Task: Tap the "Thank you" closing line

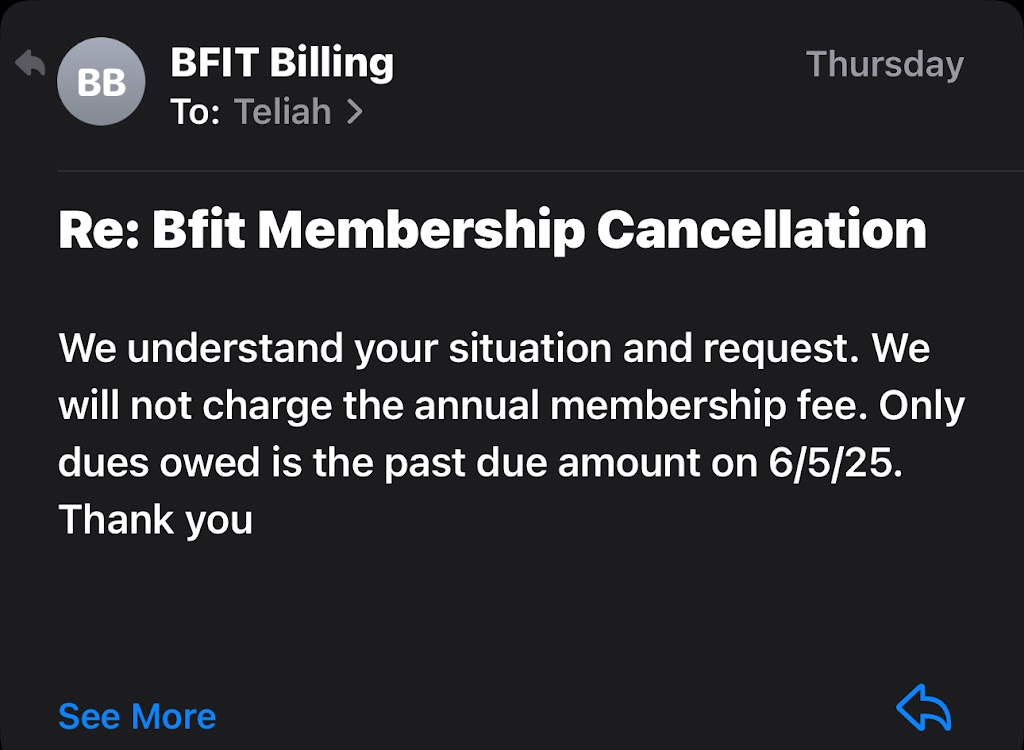Action: [x=155, y=520]
